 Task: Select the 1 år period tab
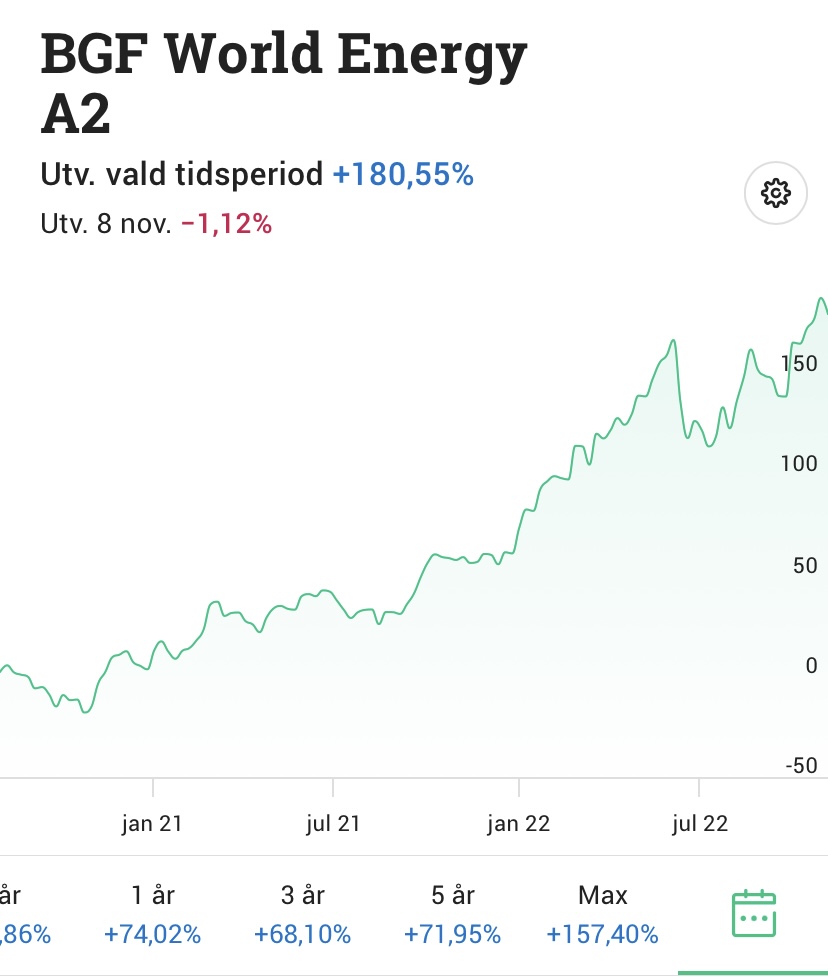click(x=152, y=914)
